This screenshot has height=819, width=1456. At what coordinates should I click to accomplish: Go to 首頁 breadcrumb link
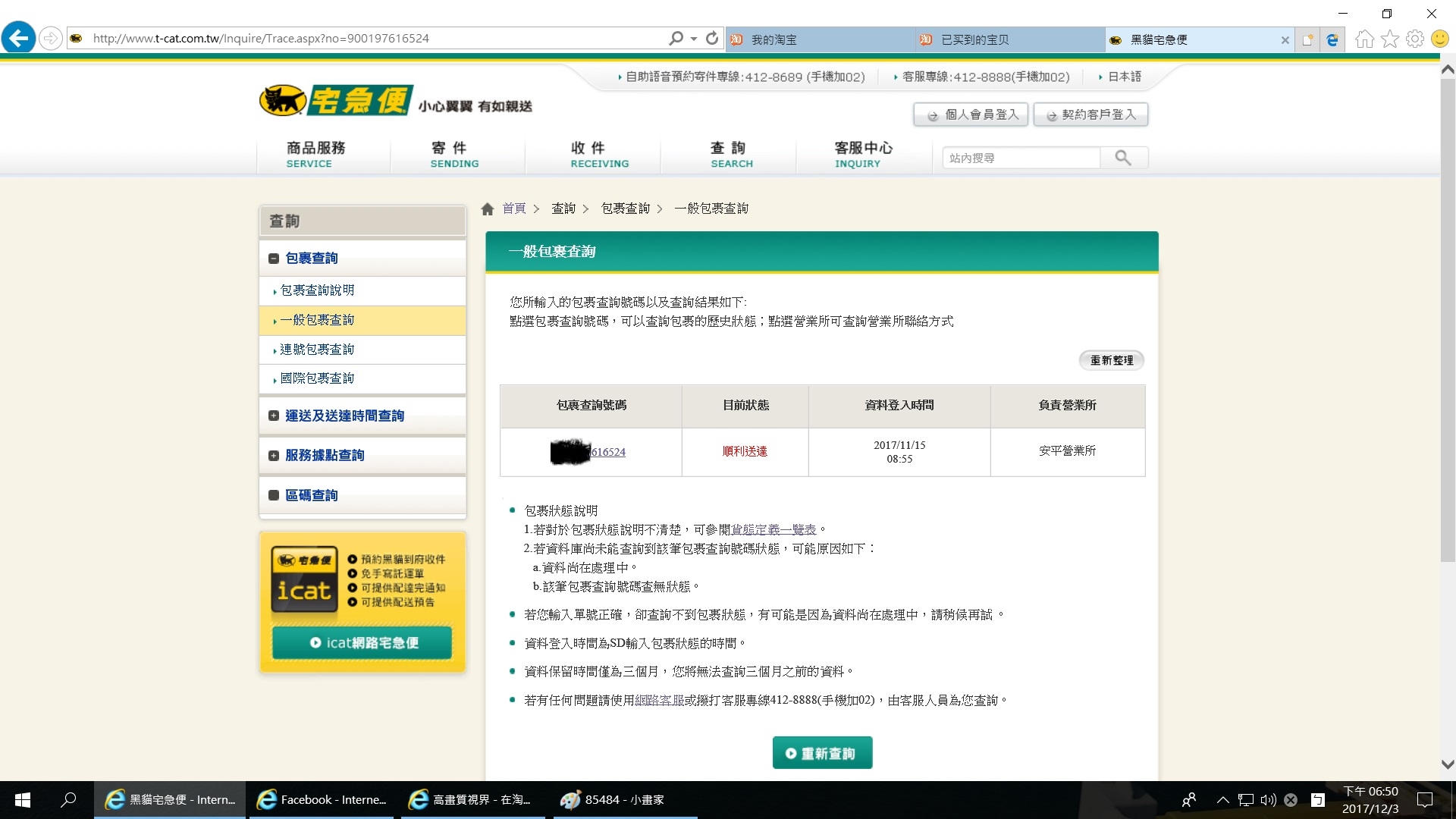coord(514,209)
